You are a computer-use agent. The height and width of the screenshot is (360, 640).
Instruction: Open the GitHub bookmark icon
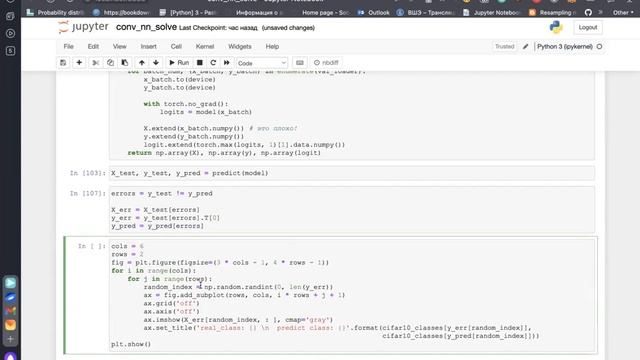tap(588, 13)
